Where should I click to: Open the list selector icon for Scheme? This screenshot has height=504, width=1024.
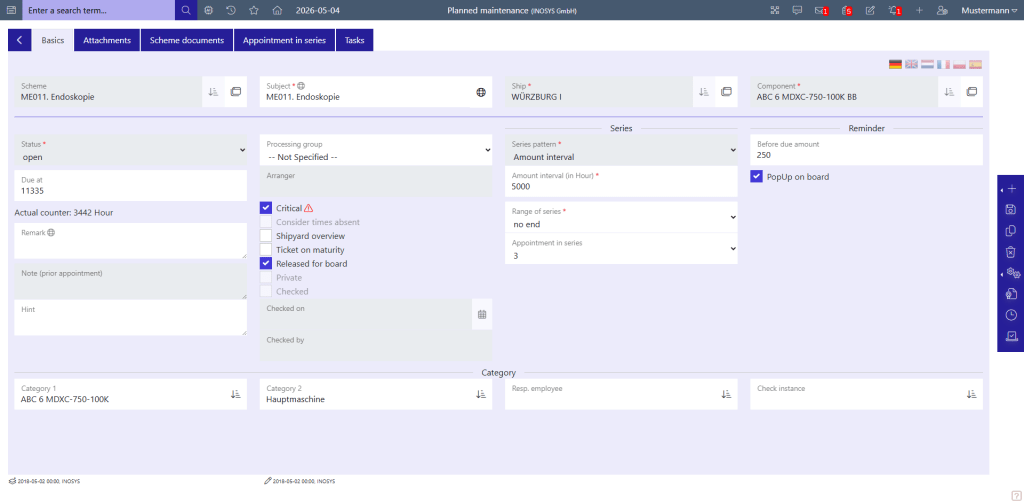(213, 92)
